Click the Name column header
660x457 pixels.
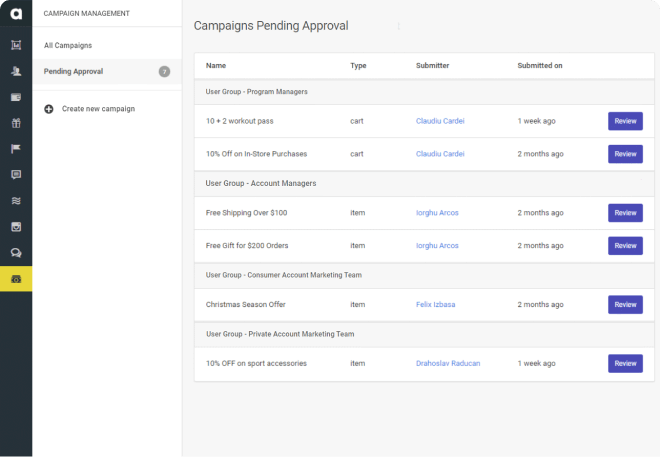point(216,66)
